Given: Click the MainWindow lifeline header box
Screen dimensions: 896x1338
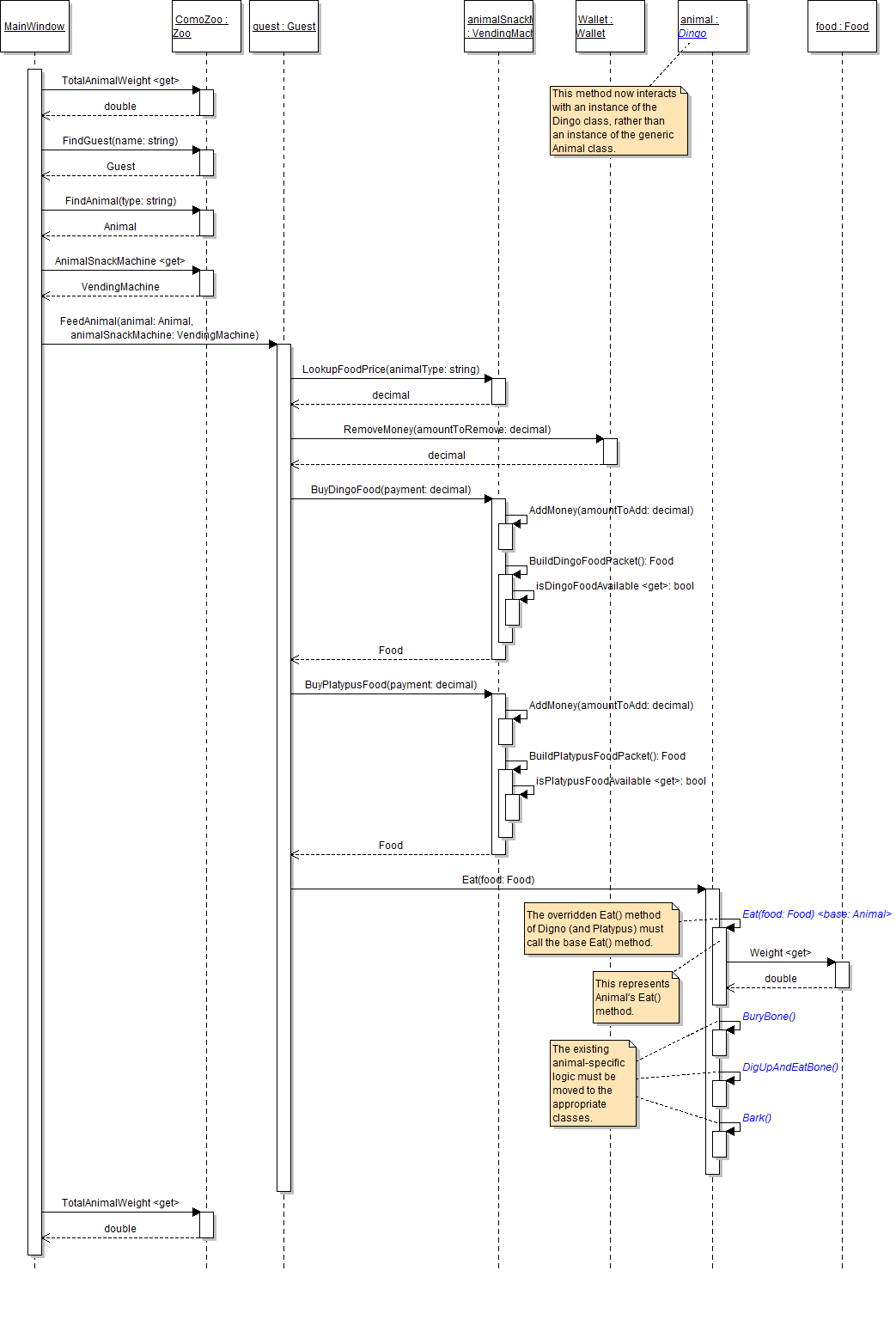Looking at the screenshot, I should tap(34, 27).
